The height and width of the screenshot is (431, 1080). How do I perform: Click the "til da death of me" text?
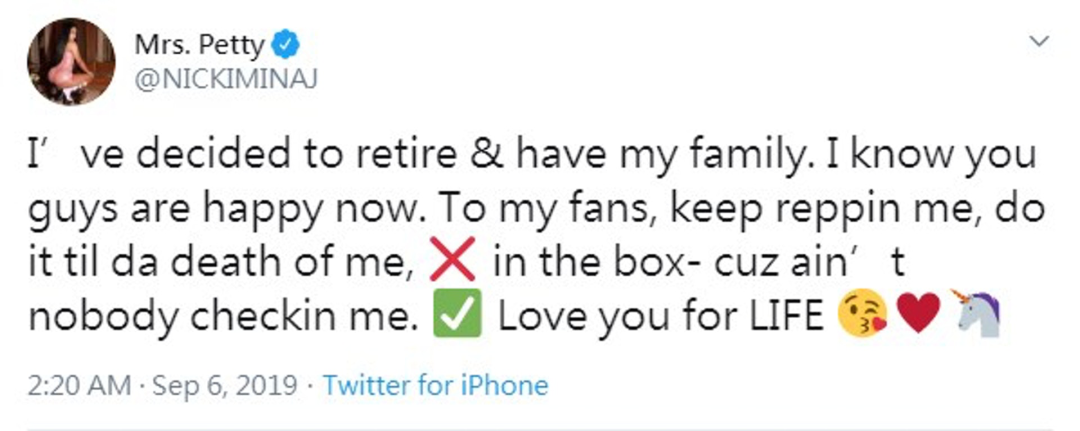click(x=260, y=265)
